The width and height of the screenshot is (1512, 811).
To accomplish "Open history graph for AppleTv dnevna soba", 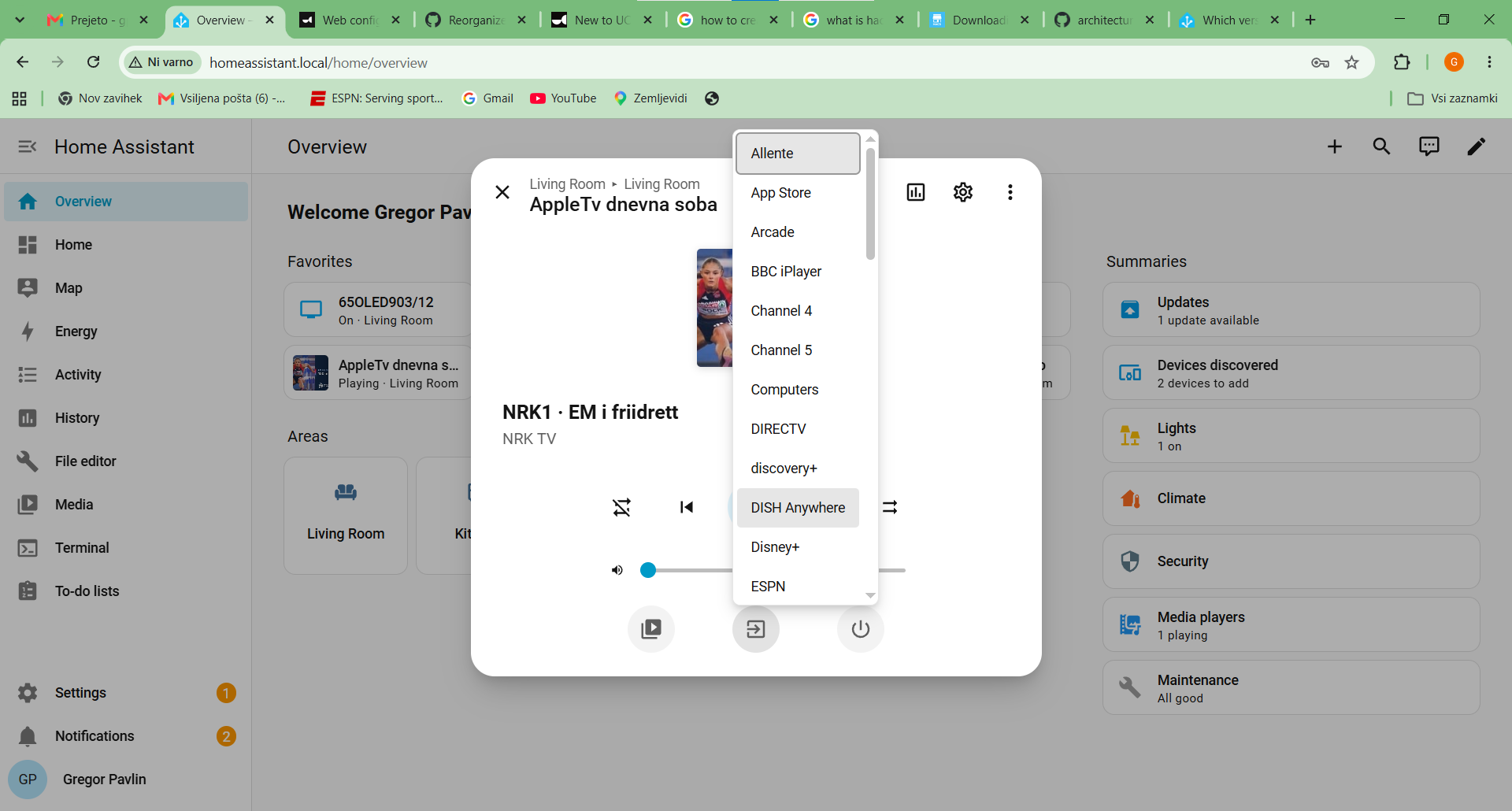I will 916,192.
